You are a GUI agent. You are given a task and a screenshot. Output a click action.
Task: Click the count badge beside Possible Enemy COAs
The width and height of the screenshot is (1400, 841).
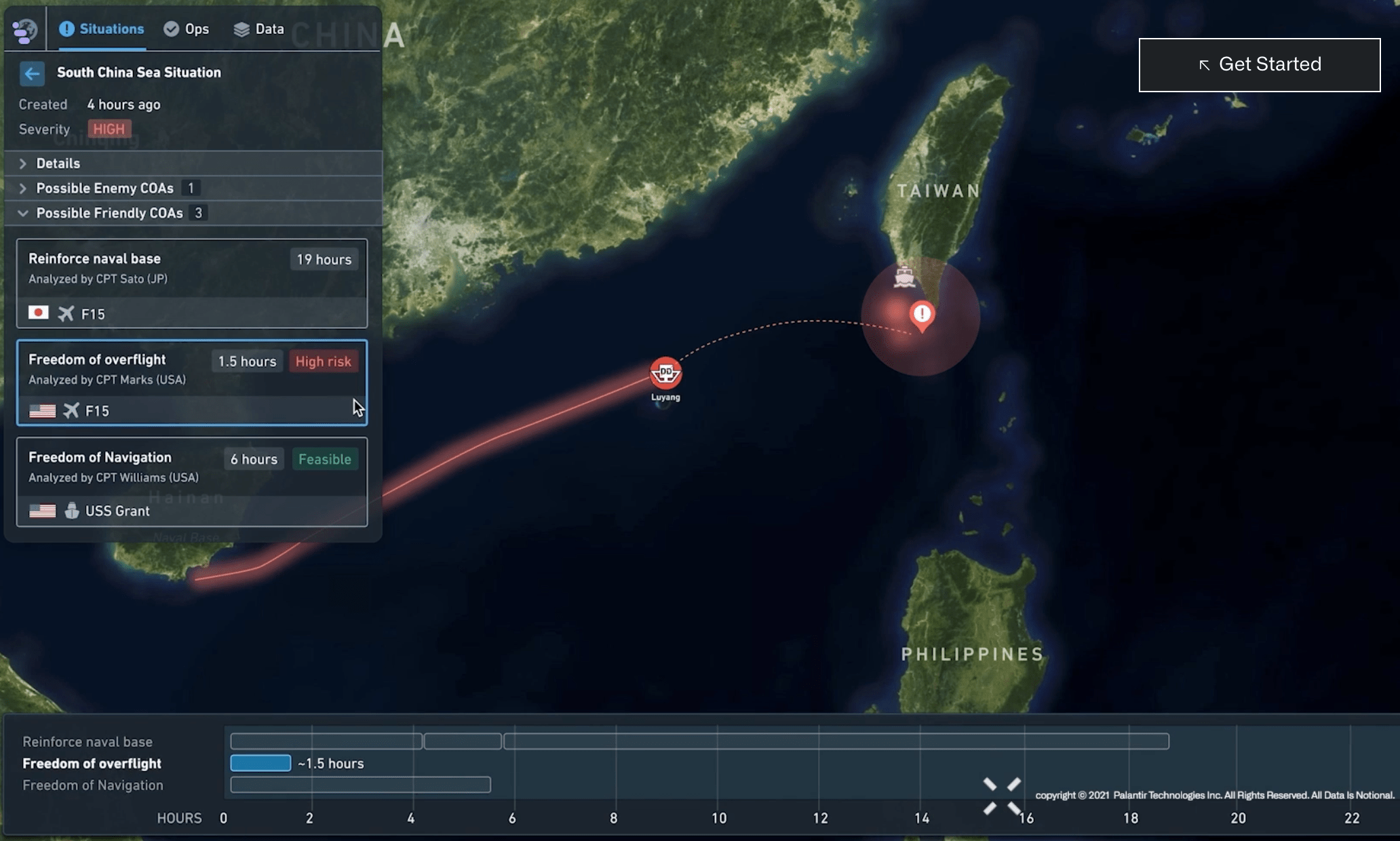[x=191, y=189]
